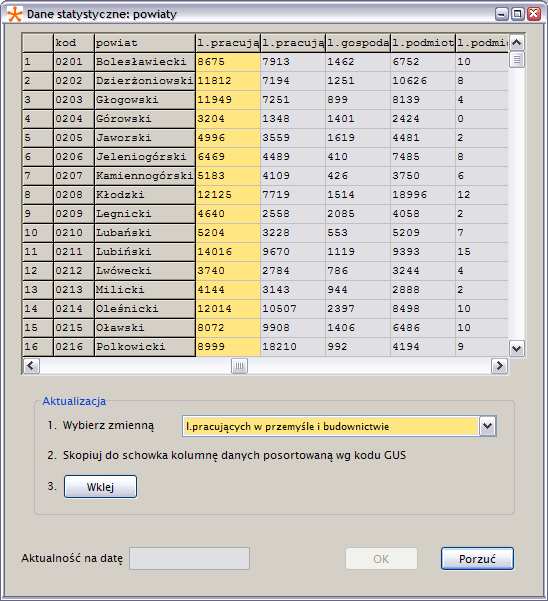Click table vertical scrollbar up arrow
Image resolution: width=548 pixels, height=601 pixels.
[517, 42]
